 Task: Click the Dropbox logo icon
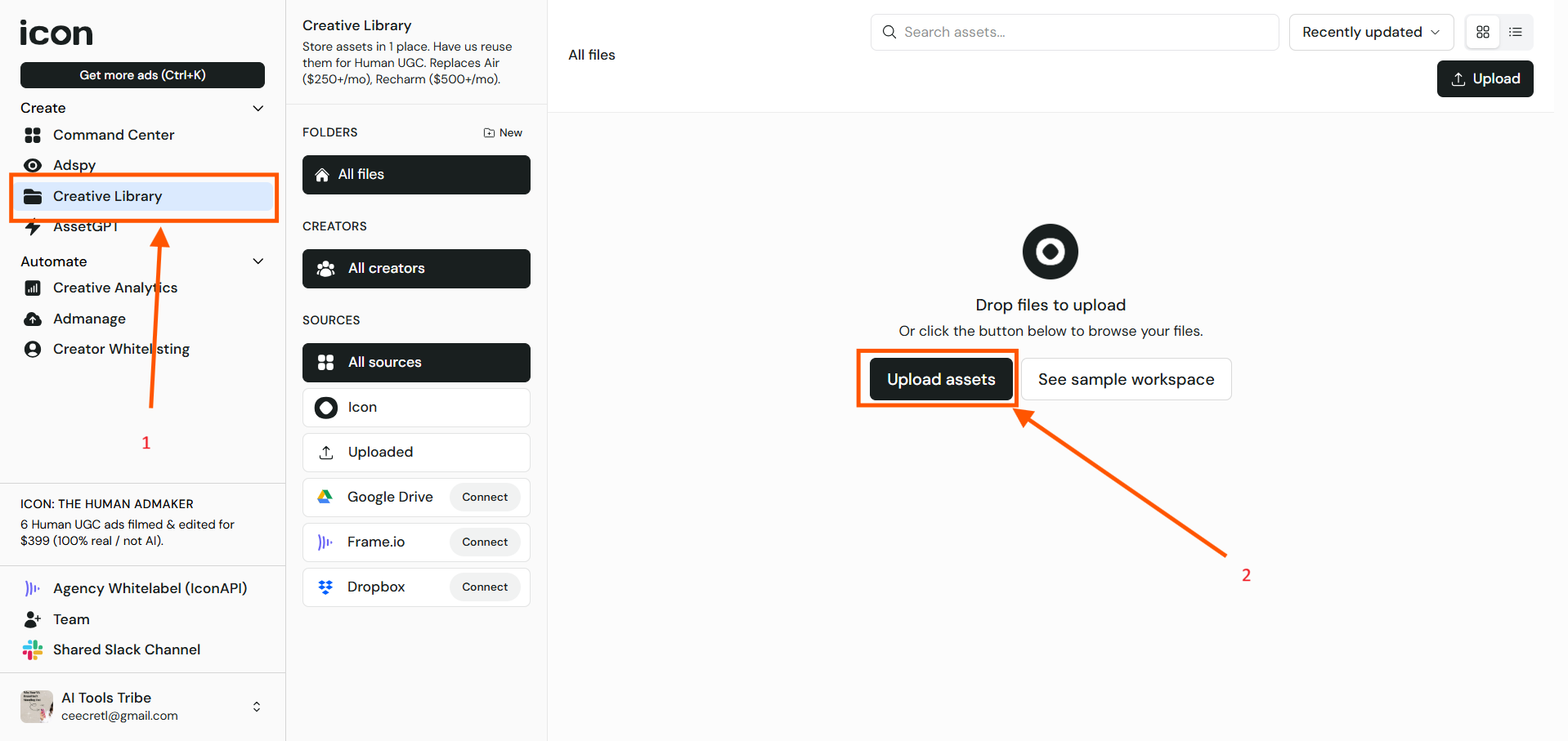(325, 587)
